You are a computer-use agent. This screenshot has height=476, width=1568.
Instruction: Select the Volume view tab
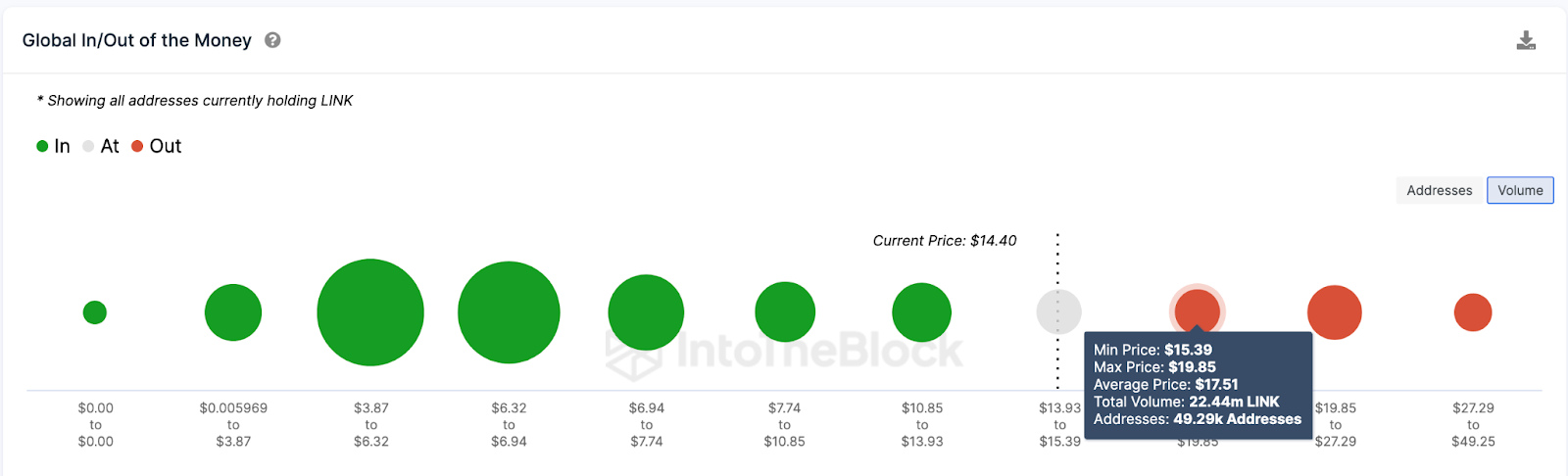click(1520, 190)
